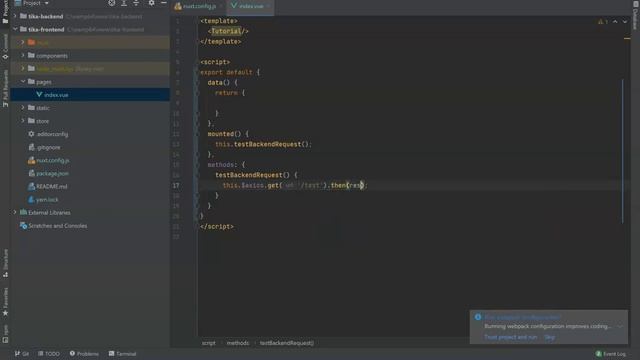Click the Tutorial tag in template
Viewport: 640px width, 360px height.
point(226,31)
